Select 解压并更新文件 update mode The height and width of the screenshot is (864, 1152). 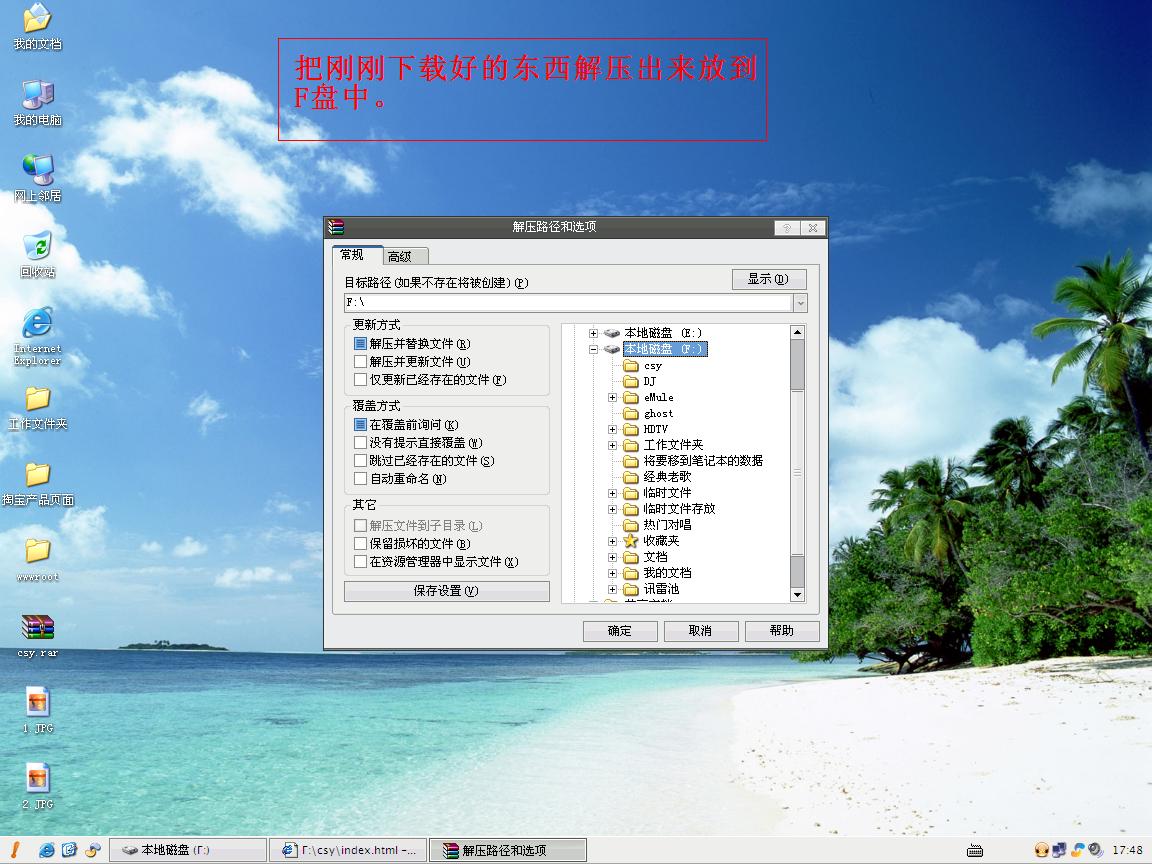361,361
